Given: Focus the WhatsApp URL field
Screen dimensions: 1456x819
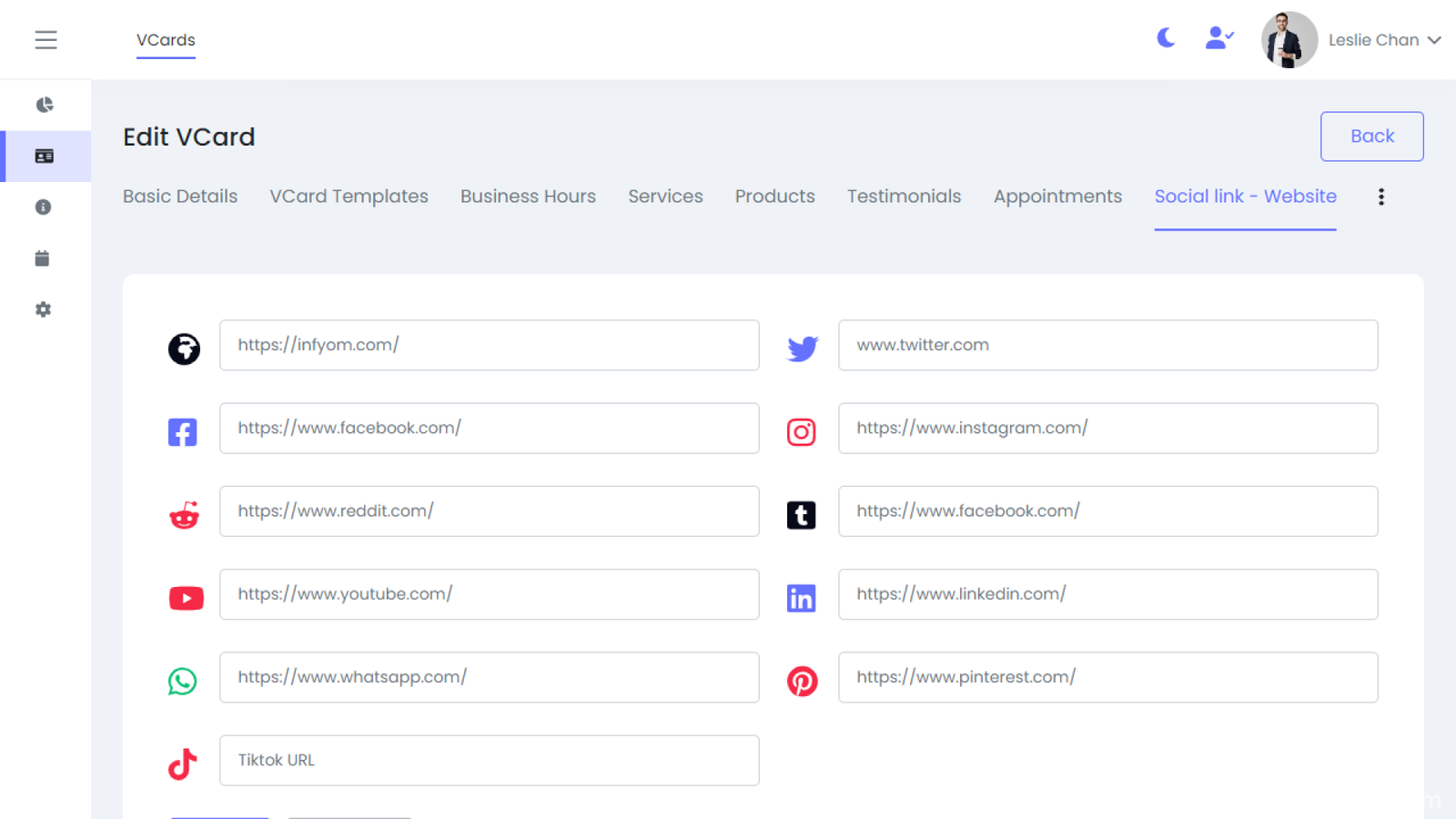Looking at the screenshot, I should pos(490,677).
